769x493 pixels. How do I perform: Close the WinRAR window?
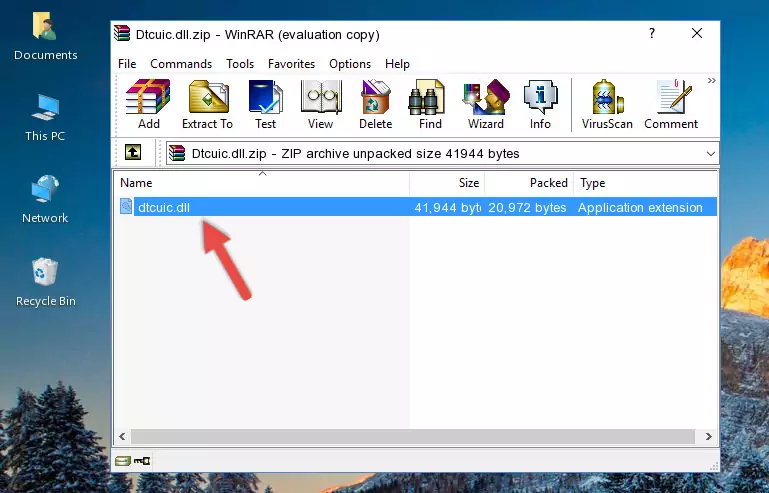point(696,33)
